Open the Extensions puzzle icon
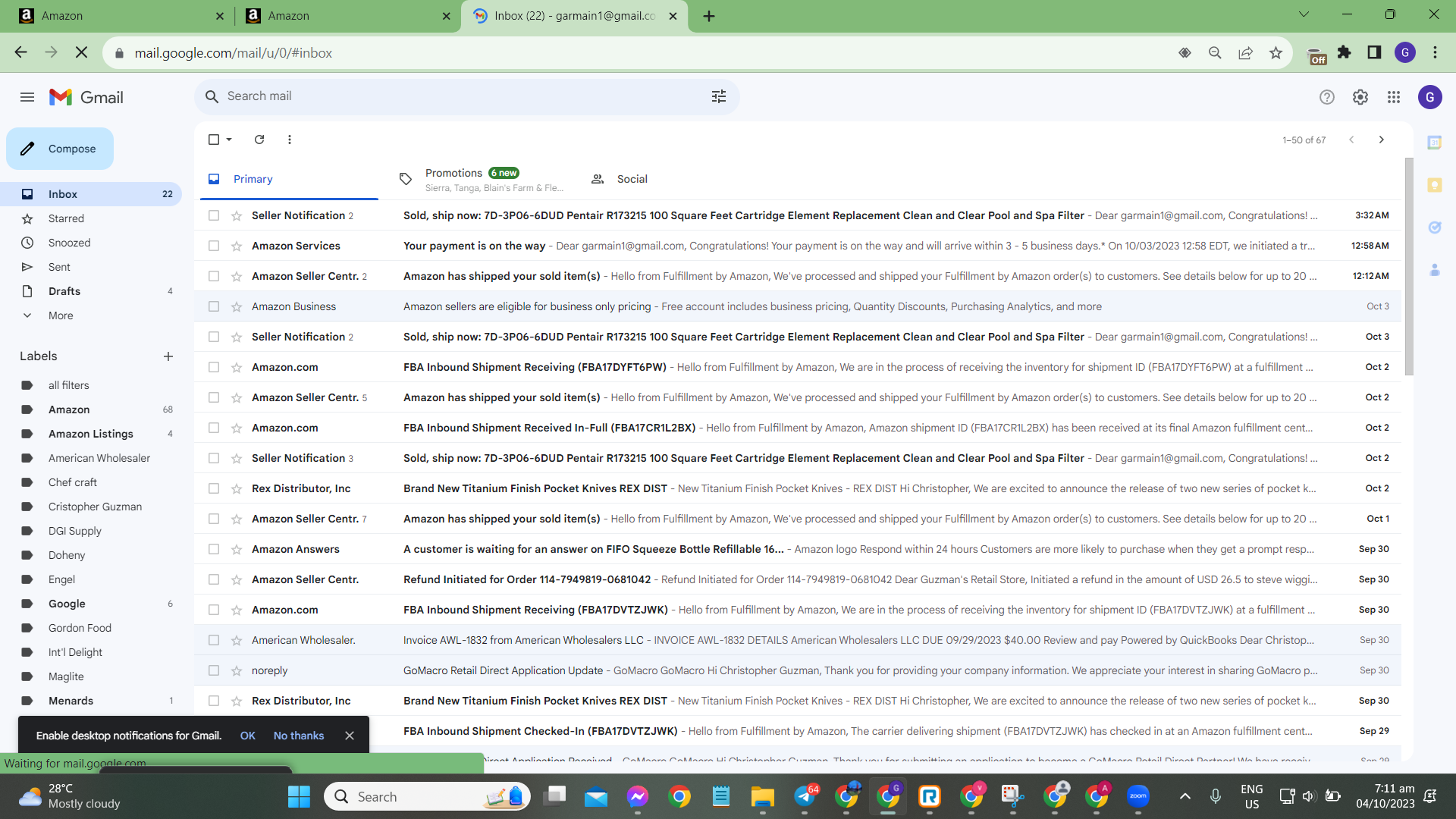Screen dimensions: 1456x819 (1345, 53)
